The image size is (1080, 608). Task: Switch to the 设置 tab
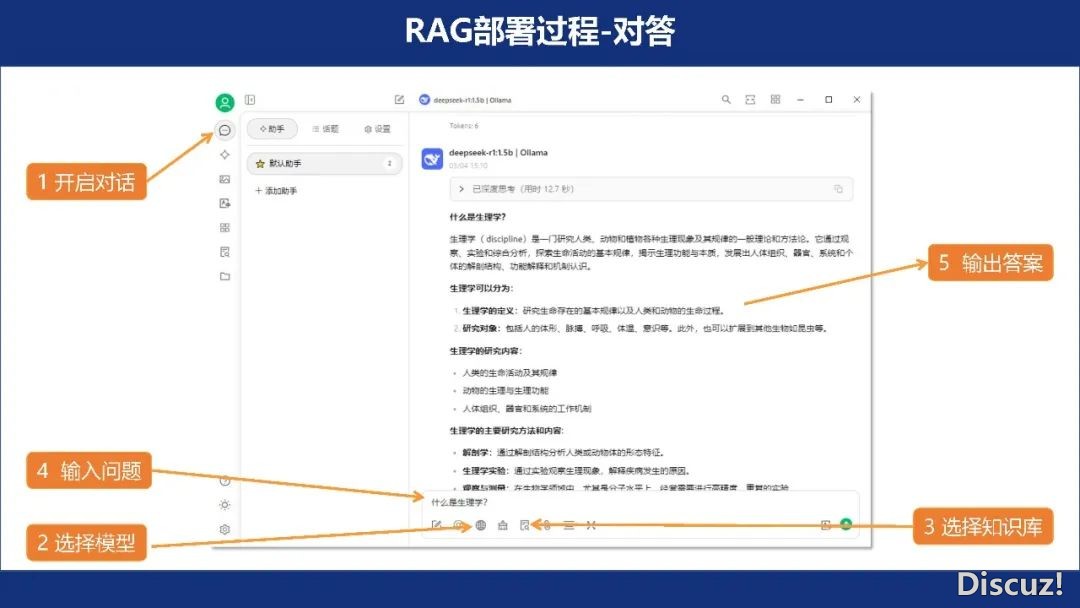377,129
